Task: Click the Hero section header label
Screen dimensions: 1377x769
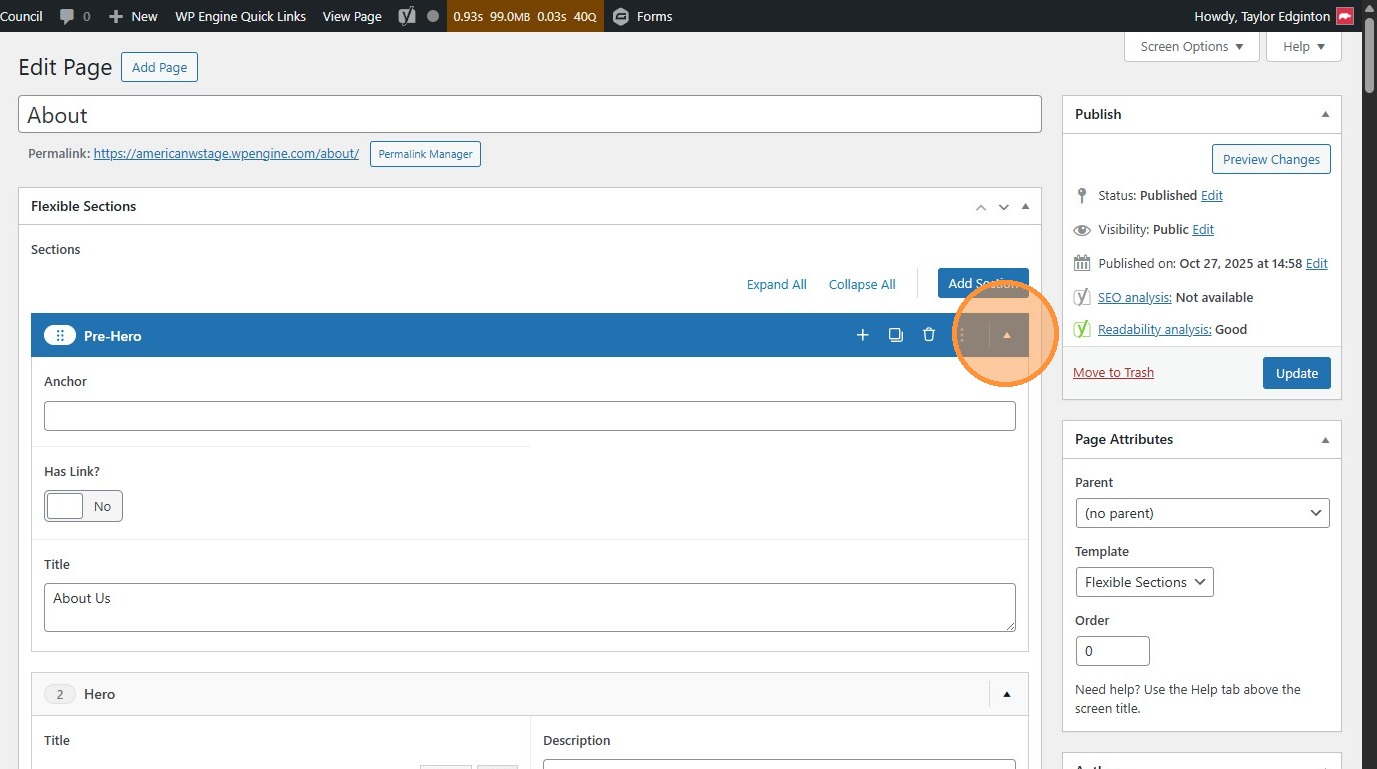Action: point(100,694)
